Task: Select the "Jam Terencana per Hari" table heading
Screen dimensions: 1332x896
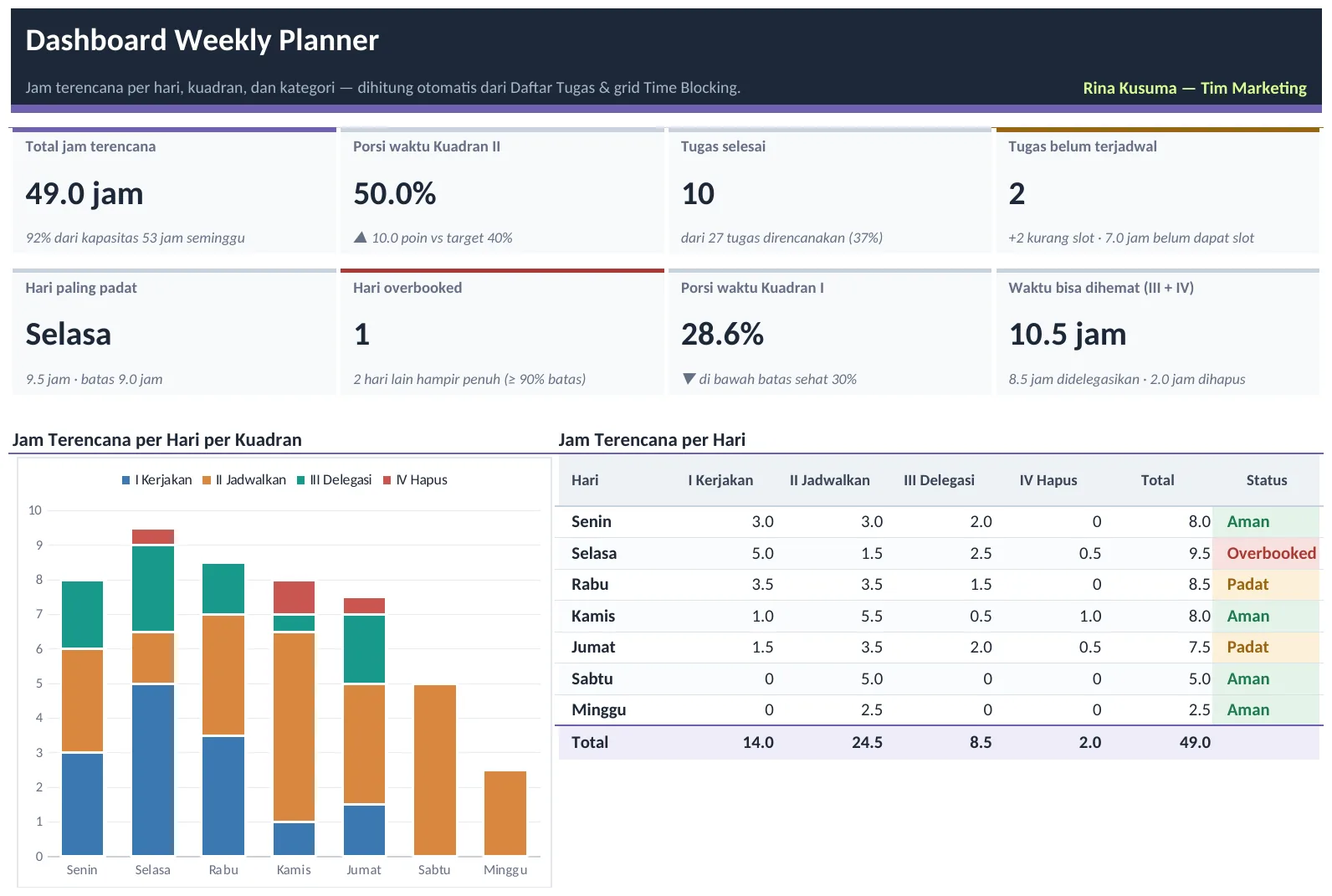Action: 652,440
